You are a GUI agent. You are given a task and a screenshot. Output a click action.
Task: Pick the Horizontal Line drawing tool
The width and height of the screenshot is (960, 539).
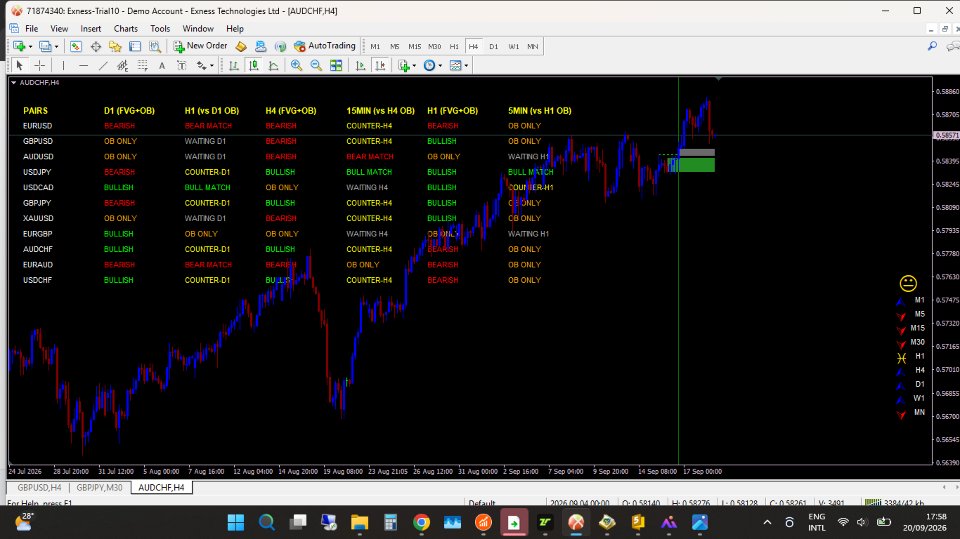83,65
